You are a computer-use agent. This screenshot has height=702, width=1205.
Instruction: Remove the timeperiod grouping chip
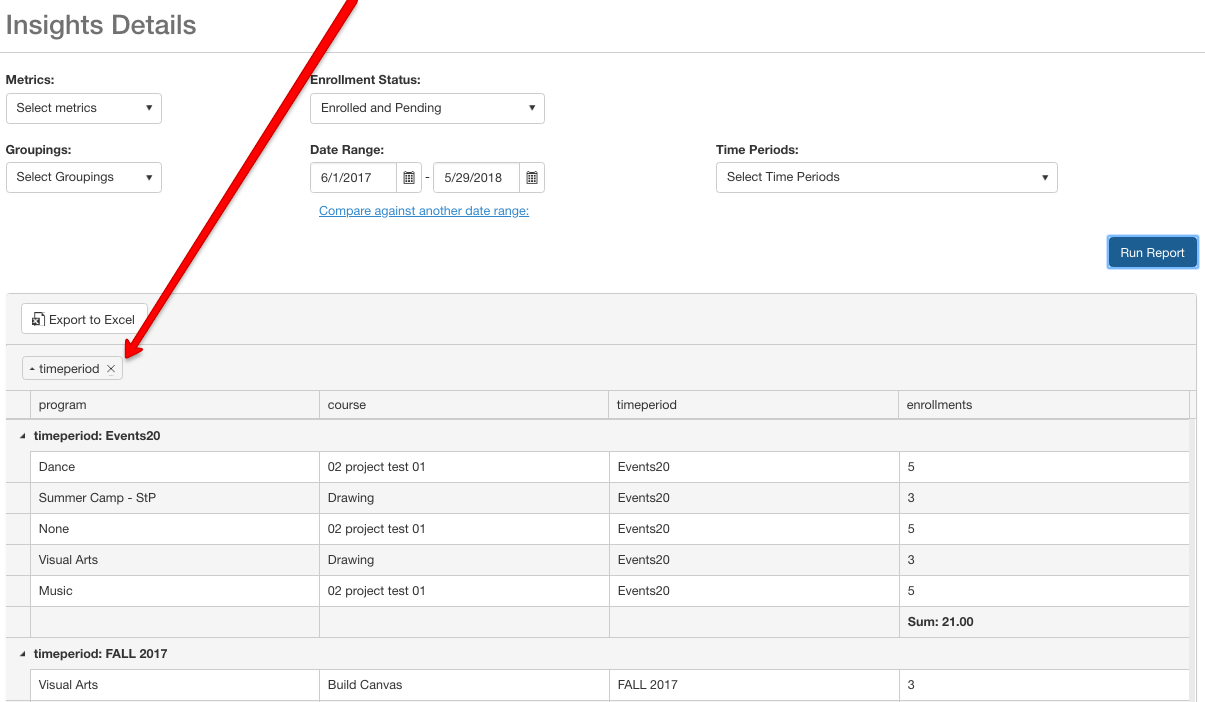point(111,369)
